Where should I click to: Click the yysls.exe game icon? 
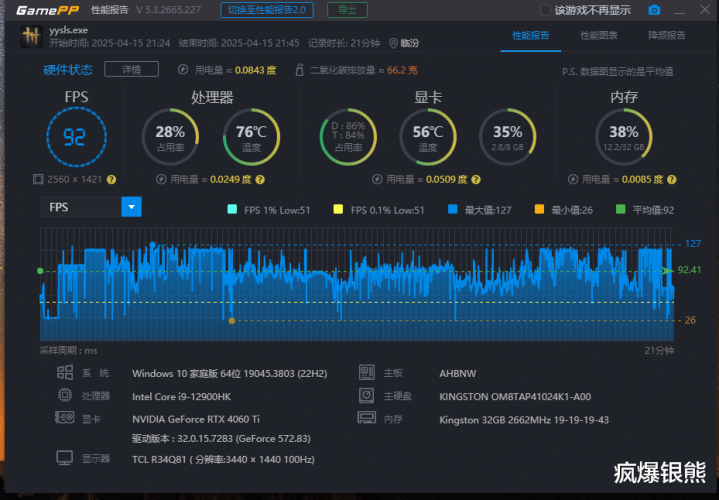[x=27, y=37]
